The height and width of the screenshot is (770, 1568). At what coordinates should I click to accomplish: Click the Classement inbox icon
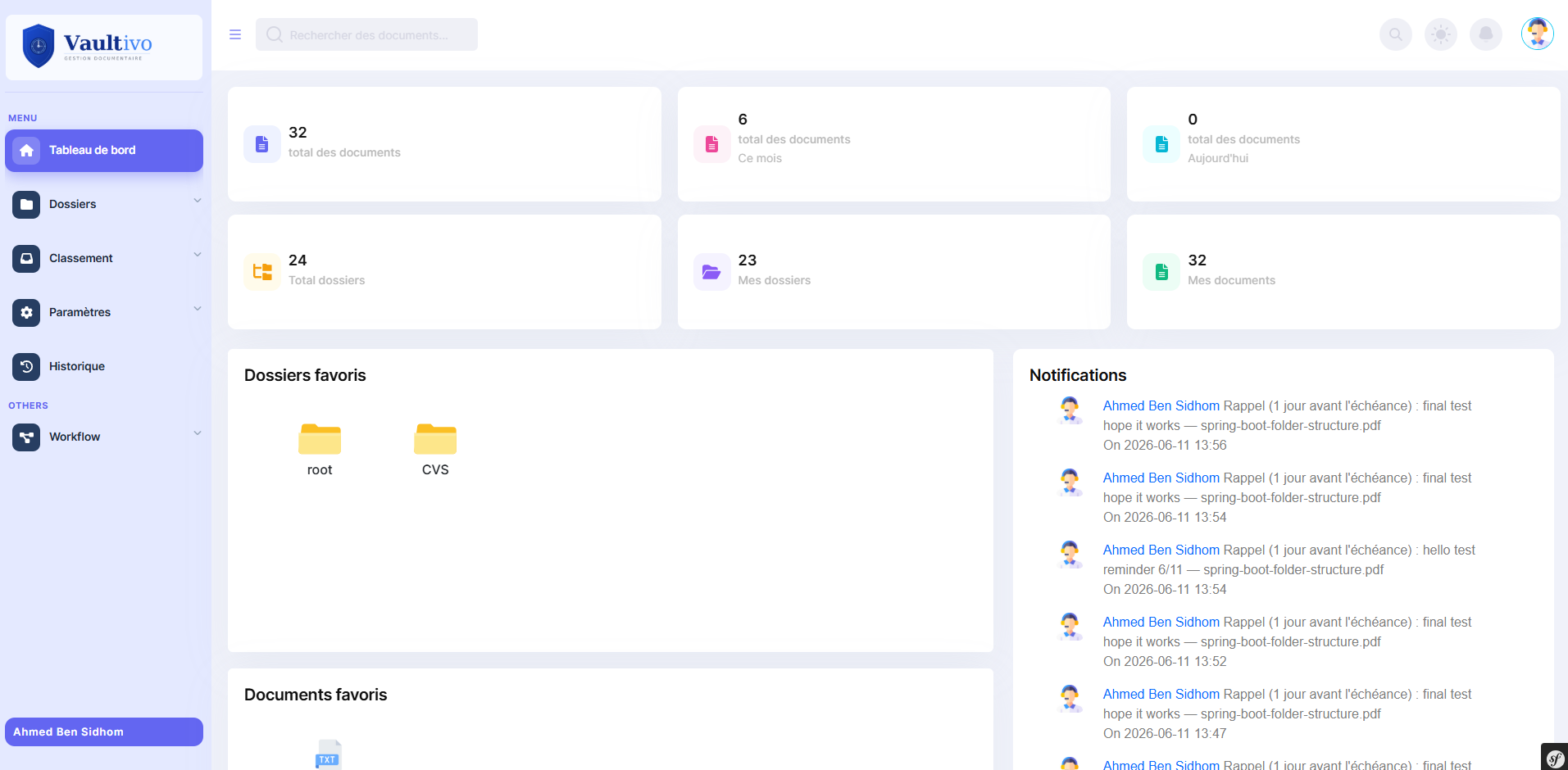coord(26,258)
